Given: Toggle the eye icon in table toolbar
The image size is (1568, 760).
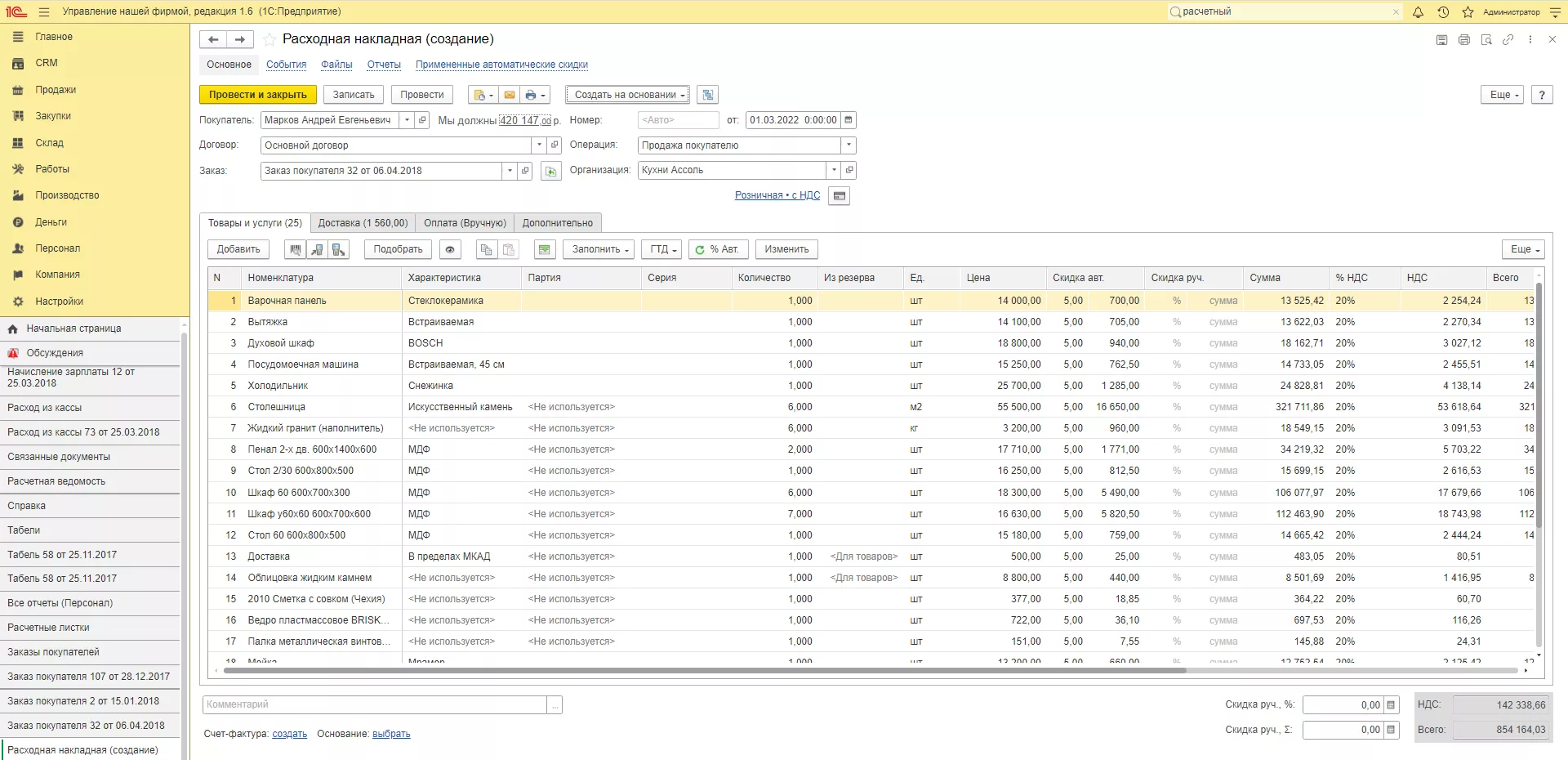Looking at the screenshot, I should 450,249.
